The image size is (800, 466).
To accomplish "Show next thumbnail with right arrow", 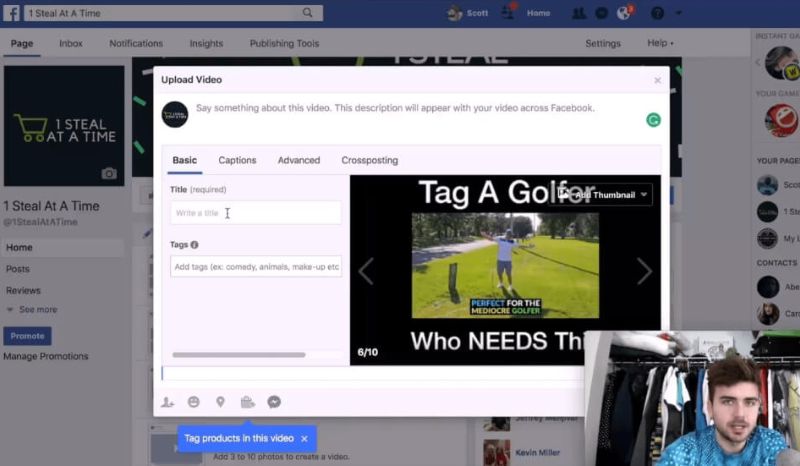I will click(644, 271).
